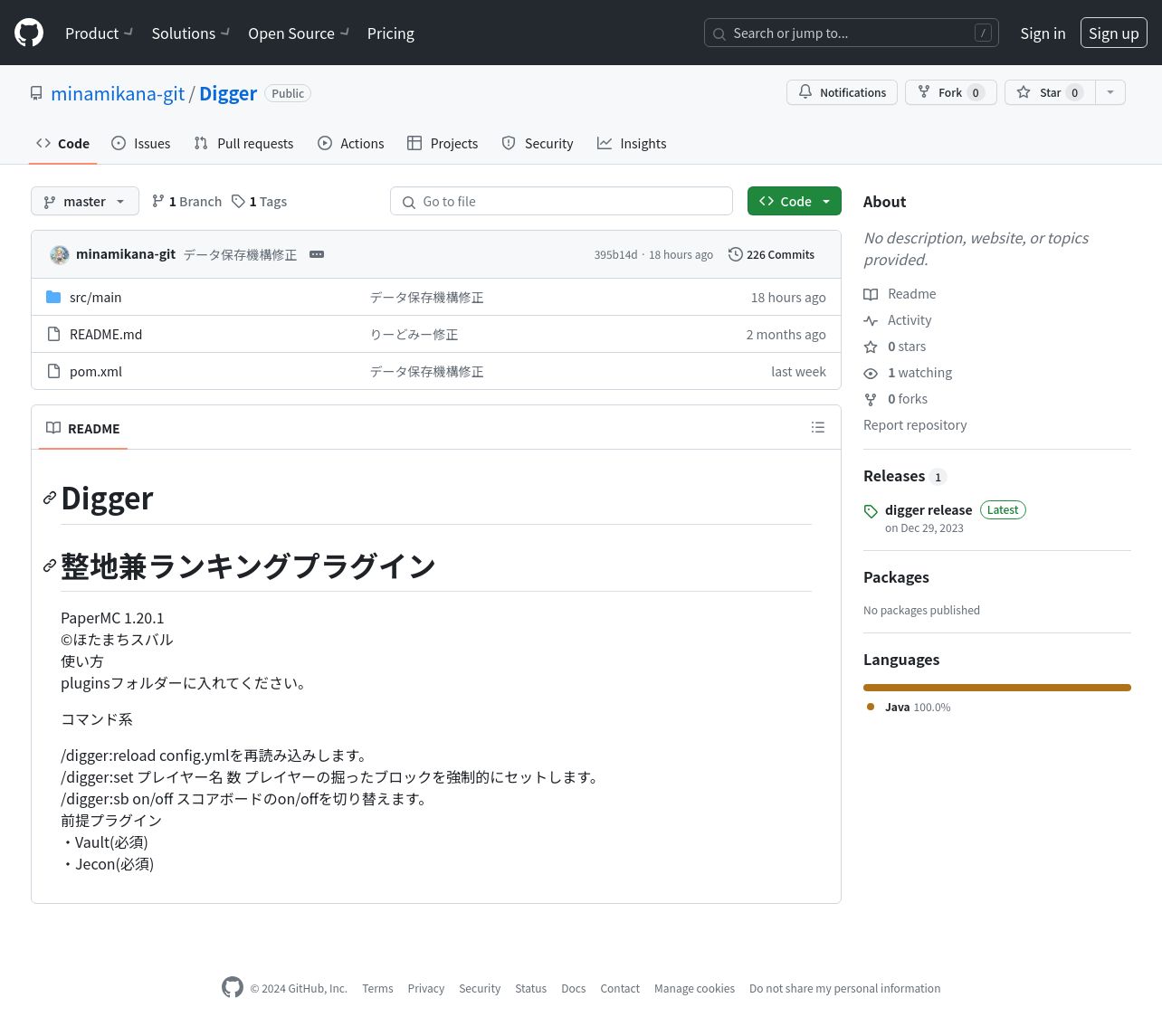1162x1036 pixels.
Task: Click the GitHub logo in the footer
Action: pos(233,987)
